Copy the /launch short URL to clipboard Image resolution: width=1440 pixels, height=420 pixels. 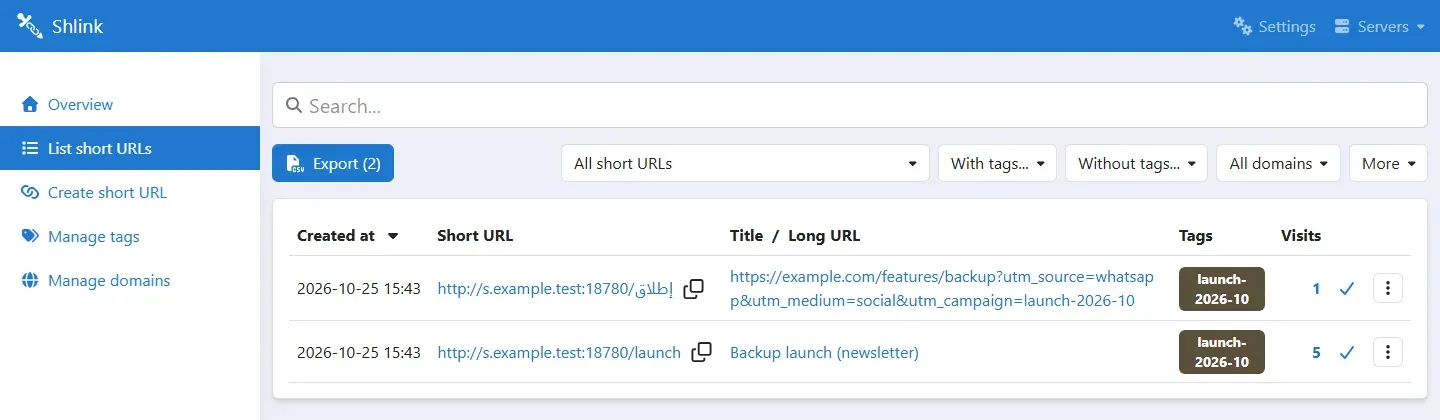pyautogui.click(x=702, y=352)
